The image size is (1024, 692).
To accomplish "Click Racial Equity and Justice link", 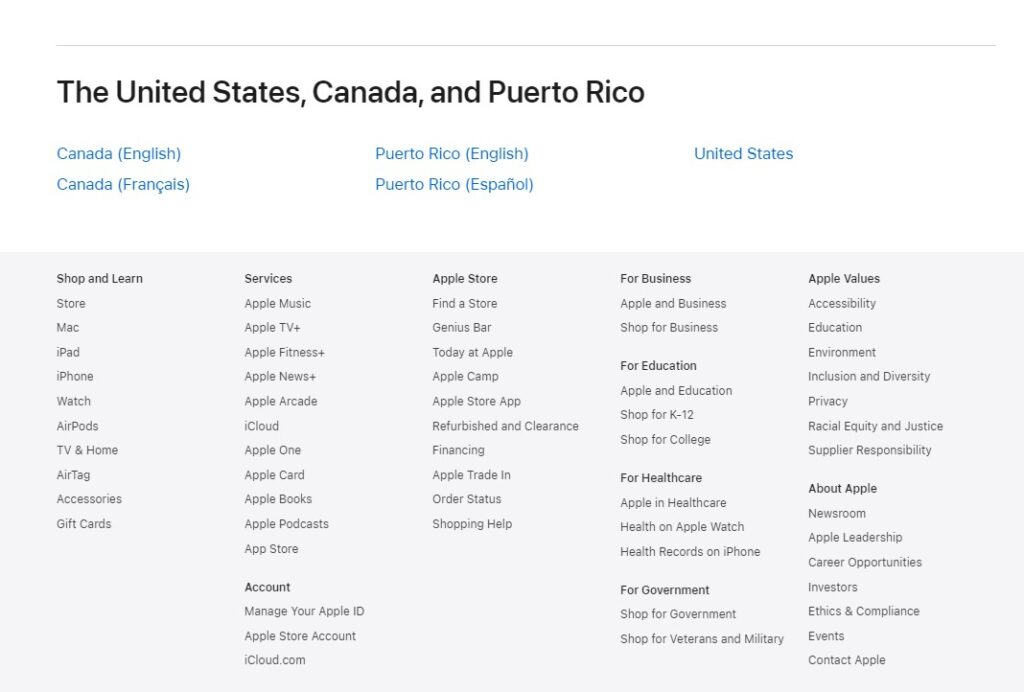I will click(875, 426).
